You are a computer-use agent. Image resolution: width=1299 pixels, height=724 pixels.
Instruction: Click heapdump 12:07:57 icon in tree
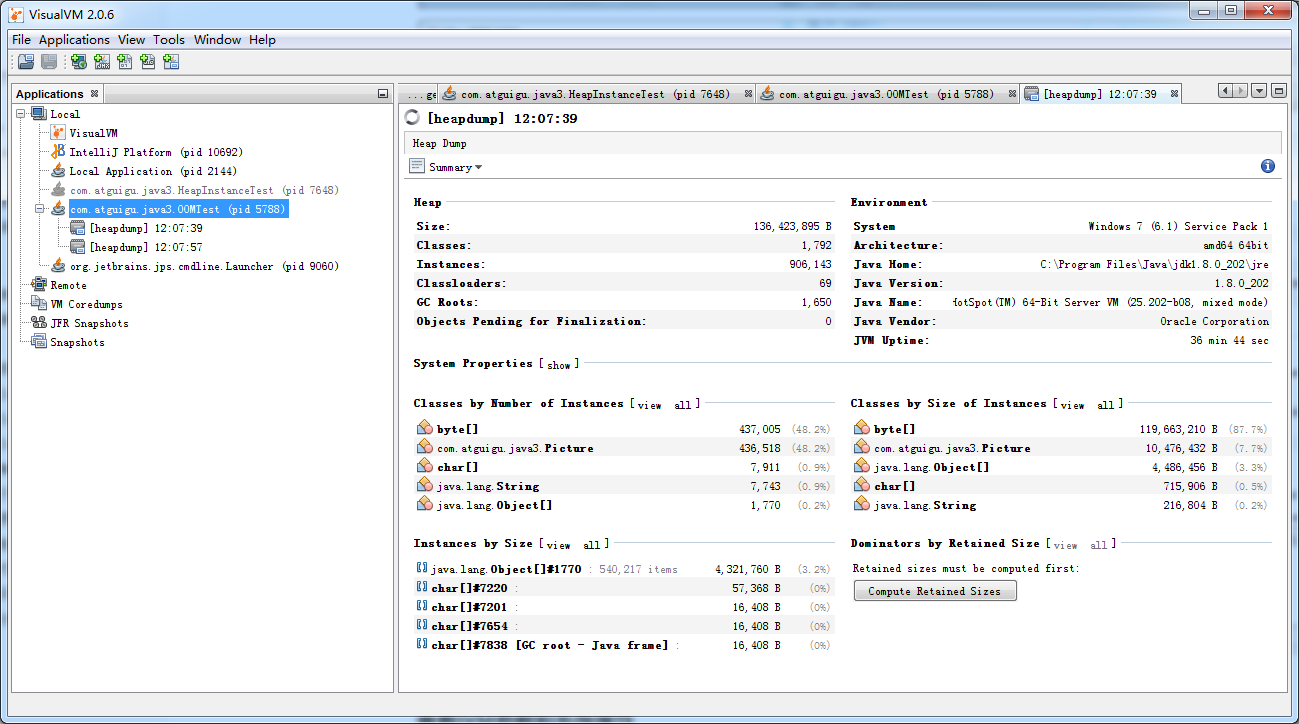tap(78, 247)
